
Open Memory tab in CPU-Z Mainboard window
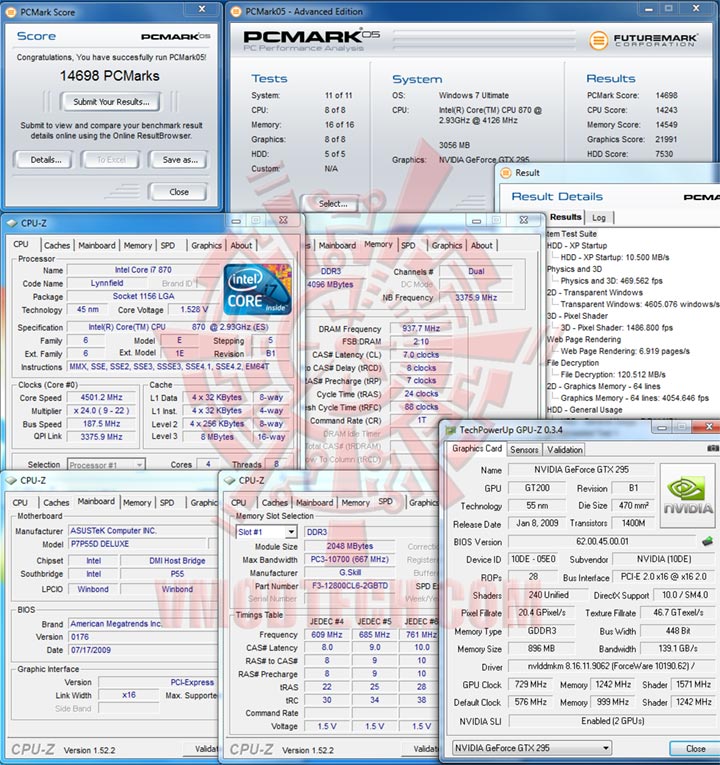(137, 503)
